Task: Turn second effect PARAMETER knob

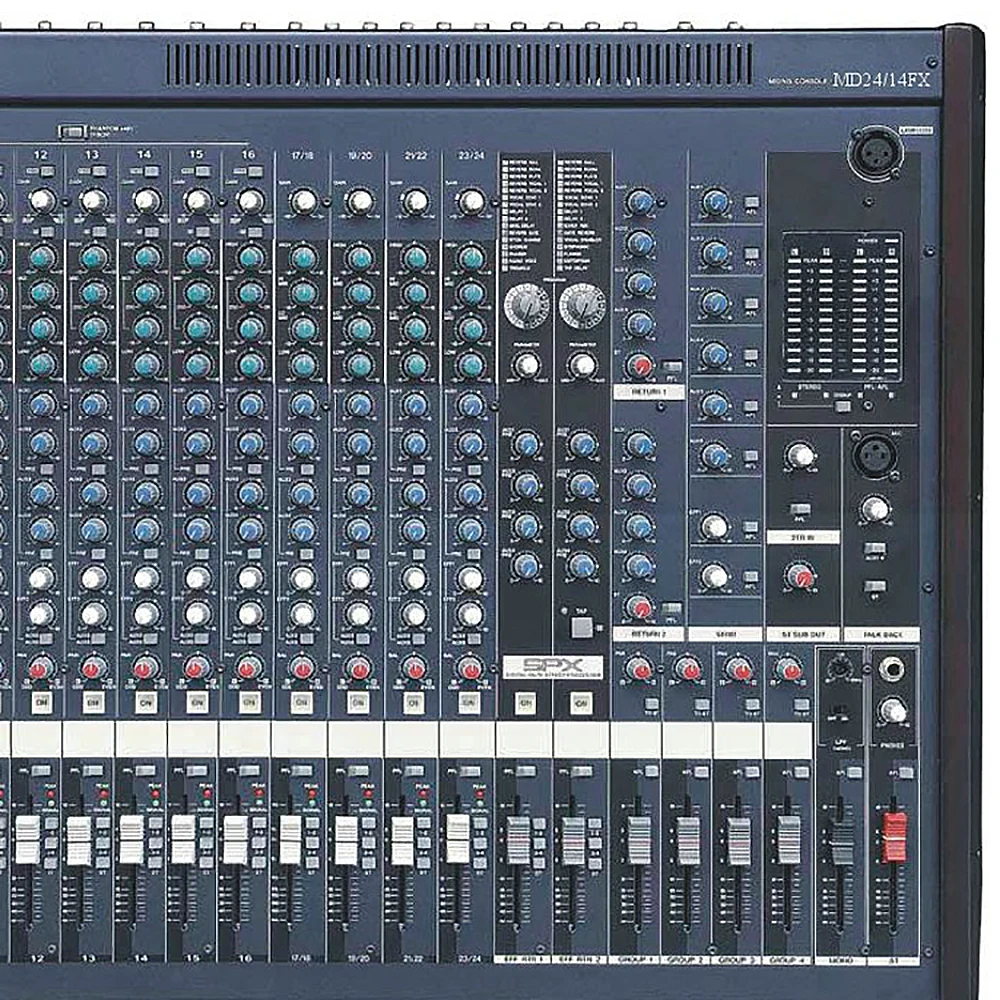Action: click(582, 365)
